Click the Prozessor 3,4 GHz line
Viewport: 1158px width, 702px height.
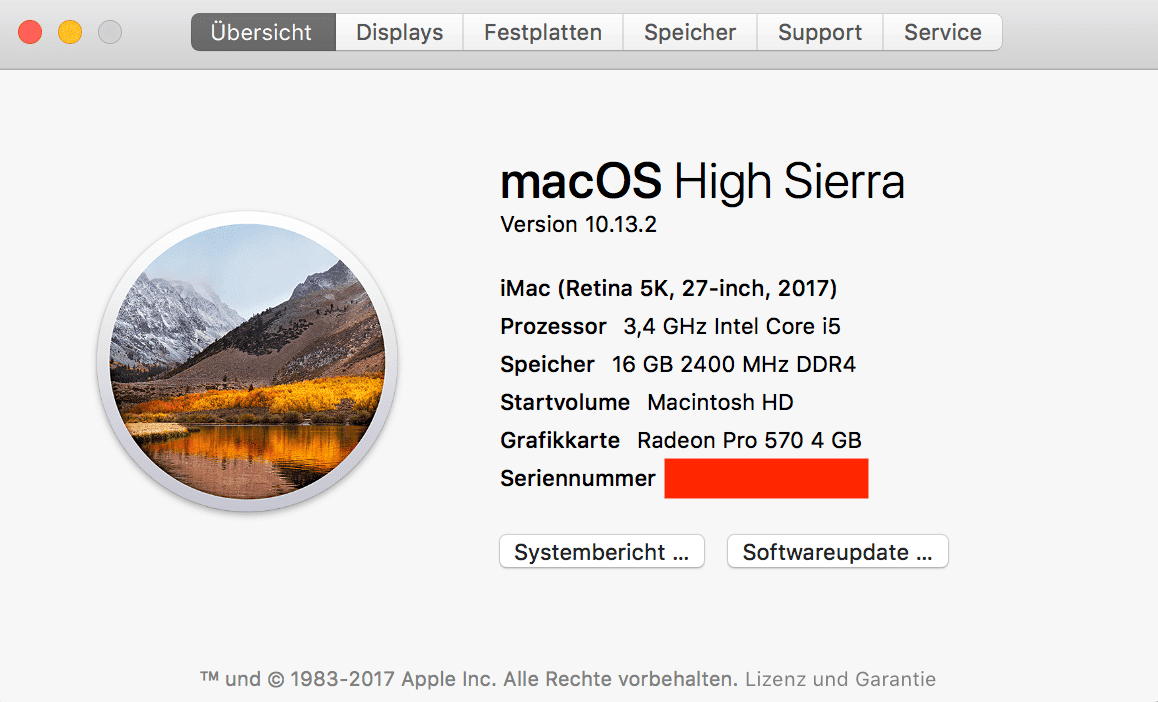tap(670, 326)
